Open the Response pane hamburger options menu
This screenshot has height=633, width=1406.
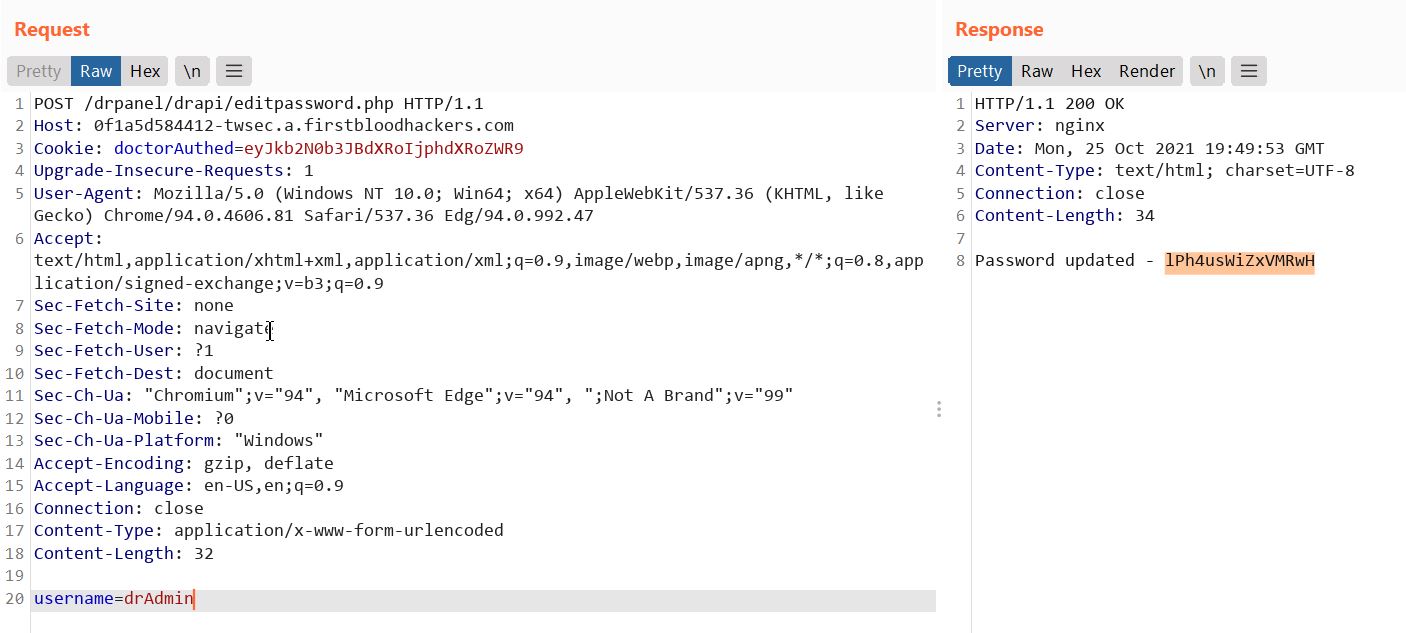pyautogui.click(x=1249, y=71)
